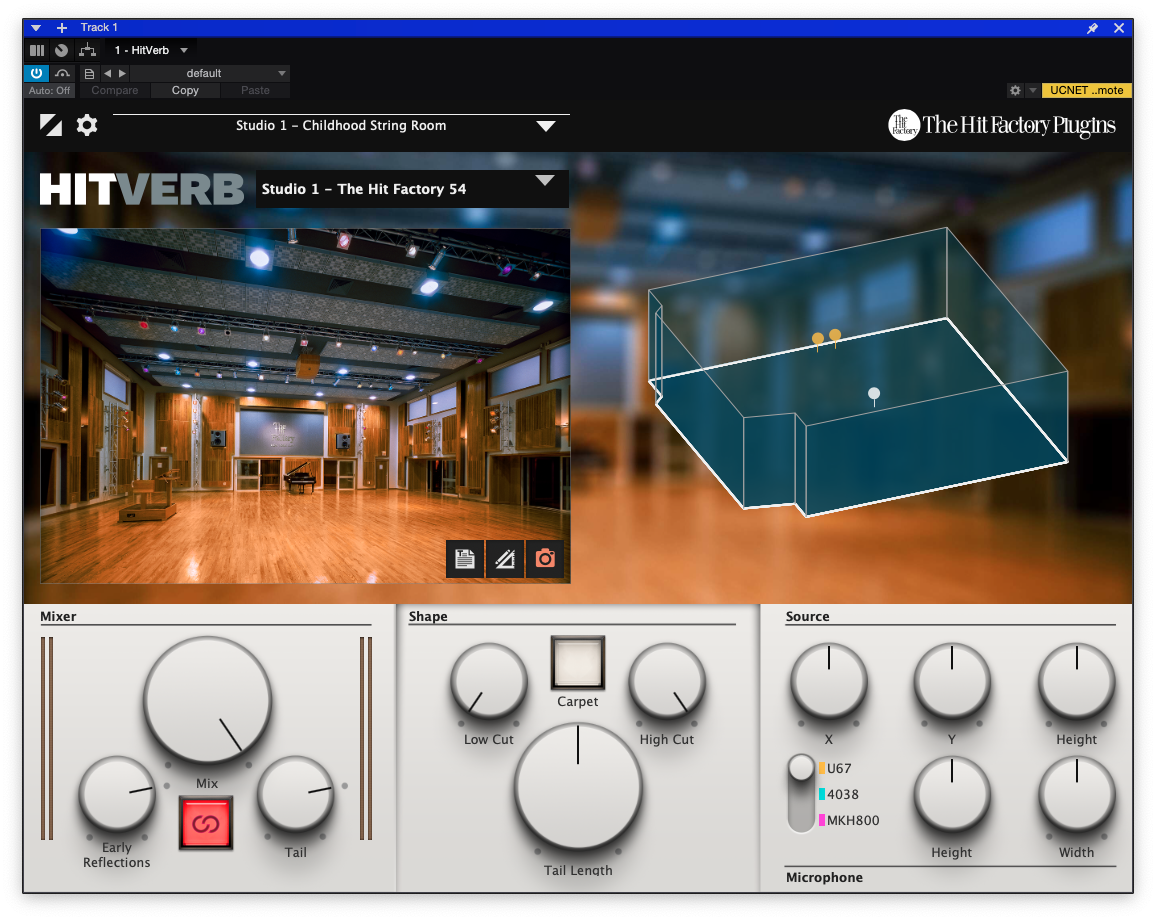1156x920 pixels.
Task: Click the High Cut knob
Action: (667, 682)
